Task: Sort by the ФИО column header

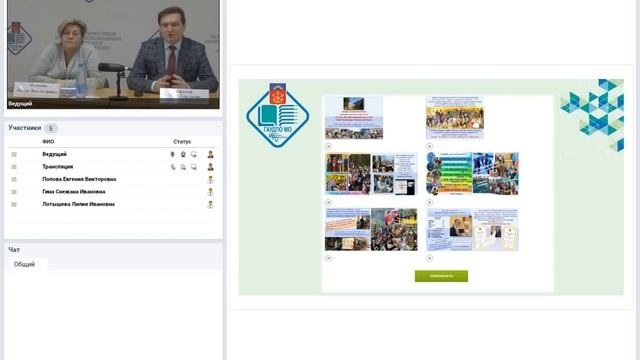Action: [x=48, y=142]
